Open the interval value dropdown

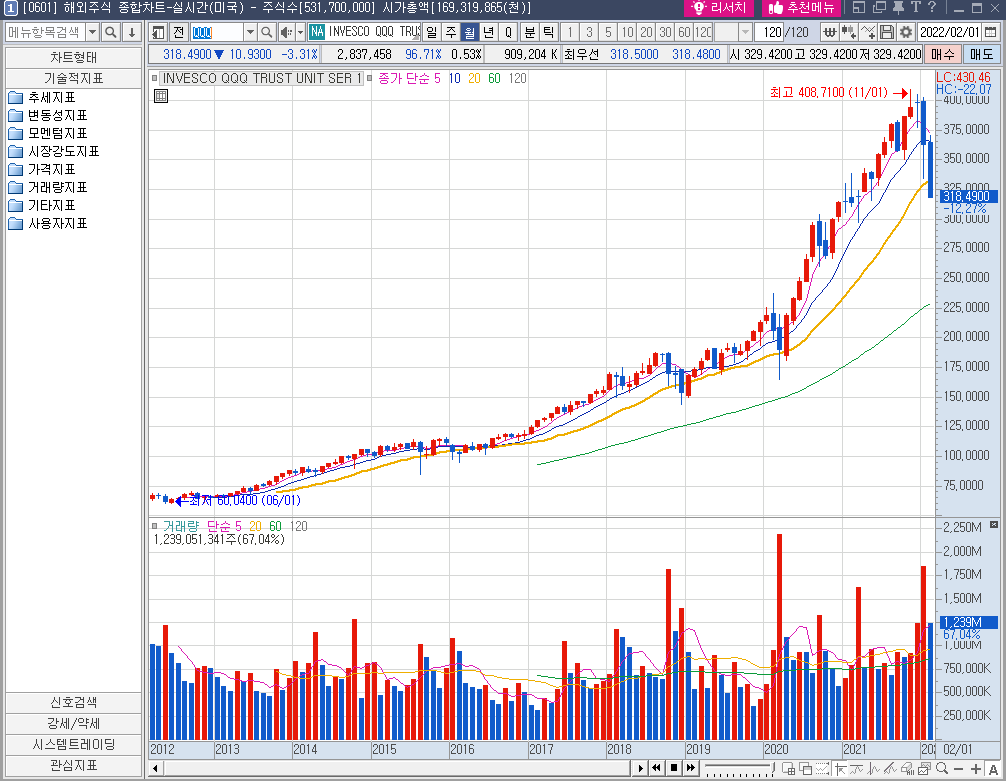(745, 32)
